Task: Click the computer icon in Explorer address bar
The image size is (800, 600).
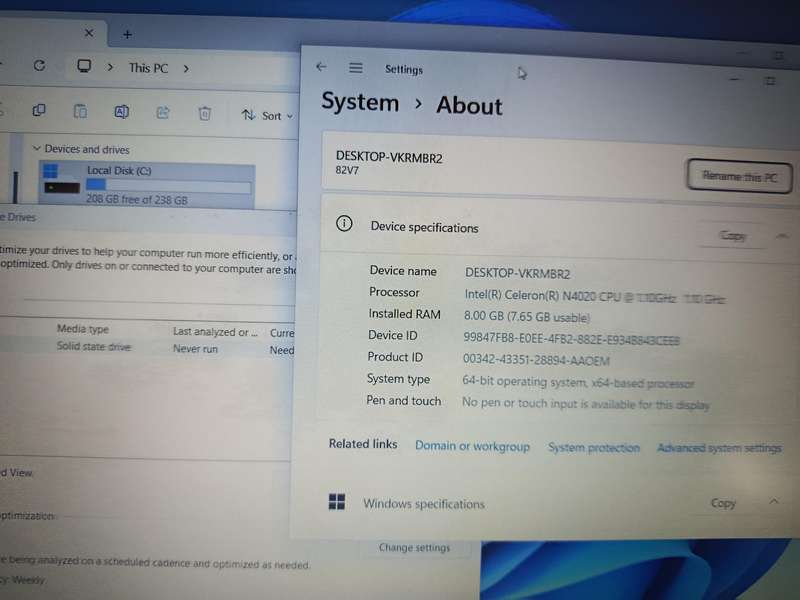Action: tap(84, 66)
